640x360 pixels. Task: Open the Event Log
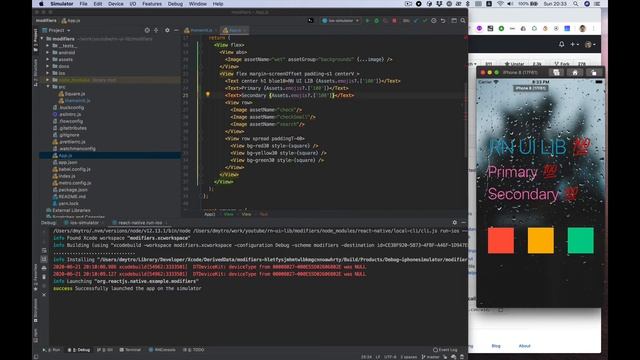point(445,350)
